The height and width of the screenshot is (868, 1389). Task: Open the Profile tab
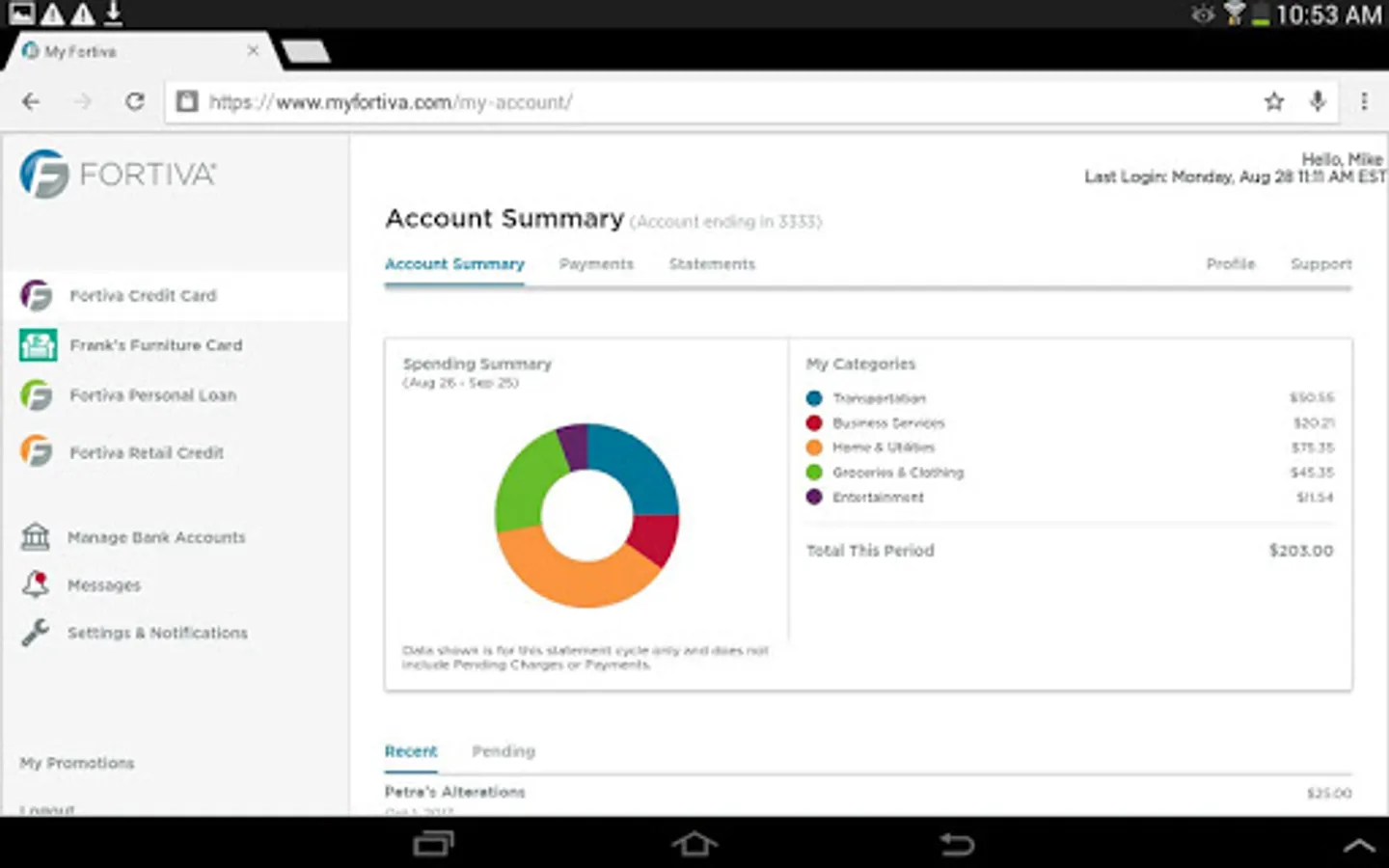tap(1231, 263)
